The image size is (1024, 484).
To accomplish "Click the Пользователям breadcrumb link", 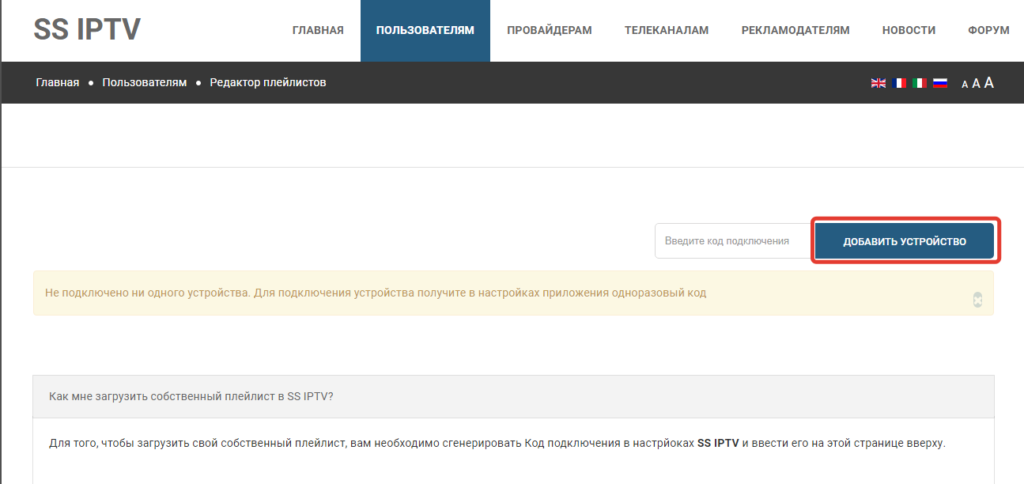I will click(x=144, y=82).
